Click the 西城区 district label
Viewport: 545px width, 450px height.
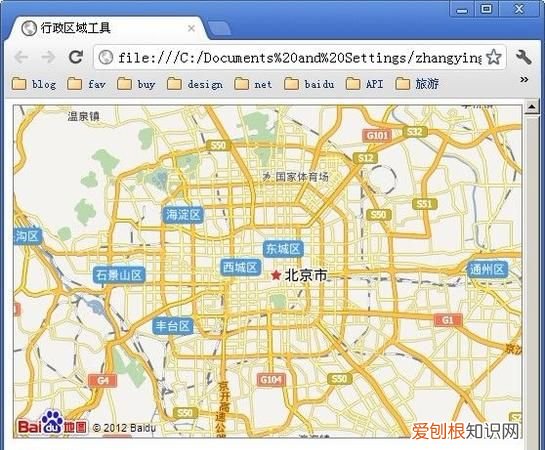(x=240, y=268)
